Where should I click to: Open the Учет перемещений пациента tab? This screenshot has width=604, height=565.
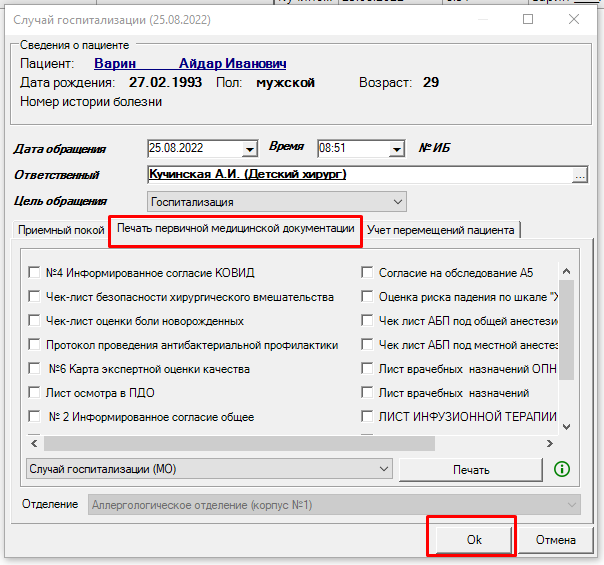[440, 230]
